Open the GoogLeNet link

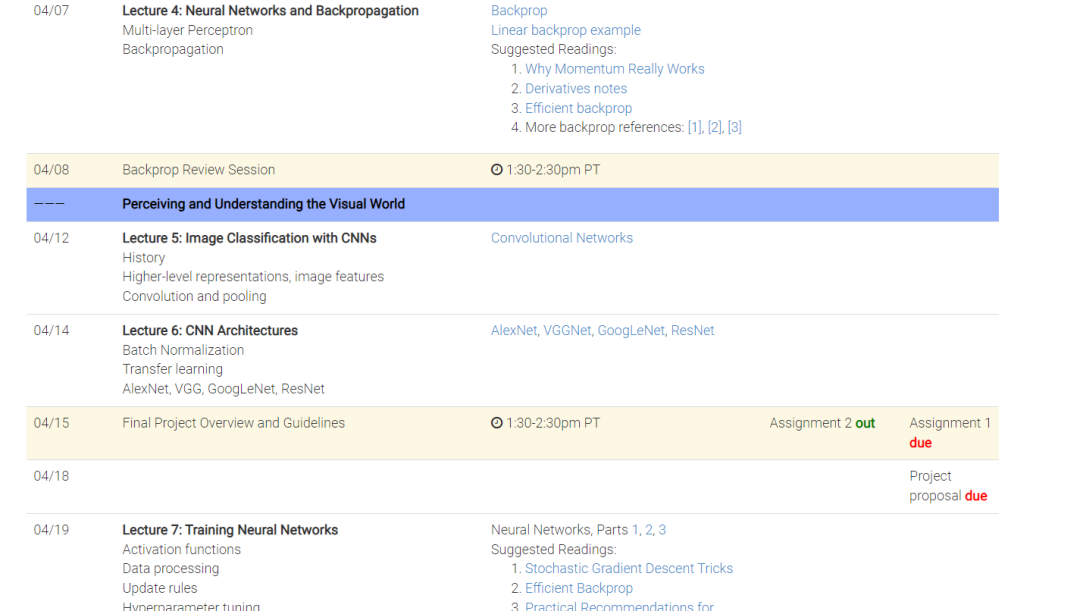coord(631,331)
